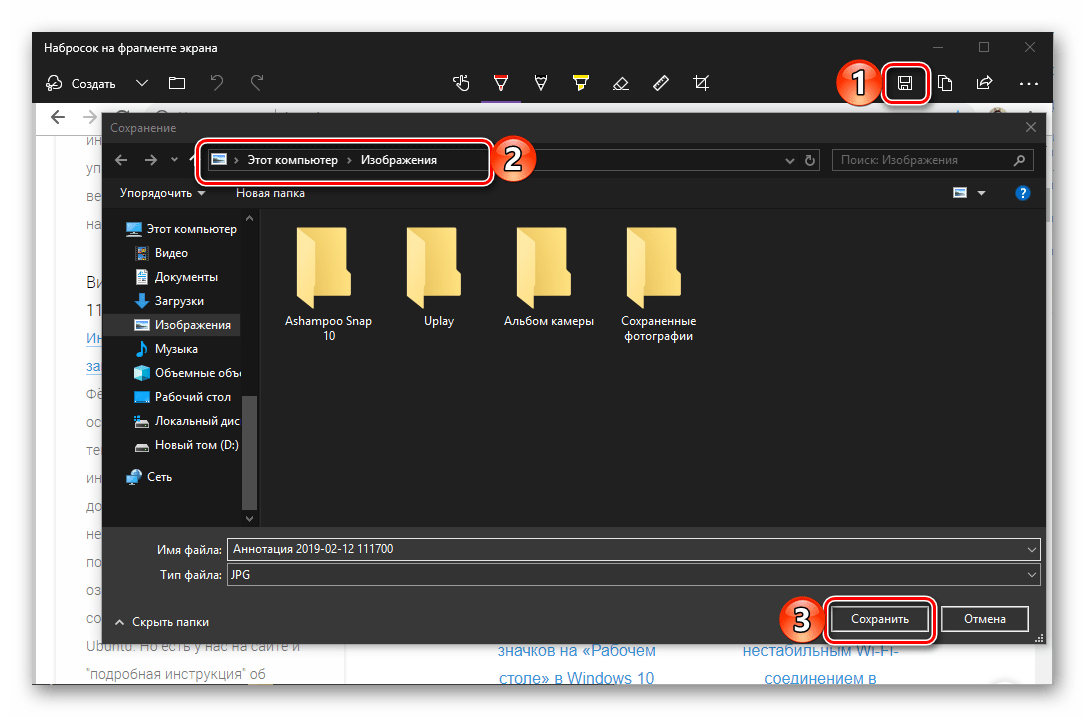Click the Save floppy disk icon
1086x717 pixels.
[x=905, y=83]
